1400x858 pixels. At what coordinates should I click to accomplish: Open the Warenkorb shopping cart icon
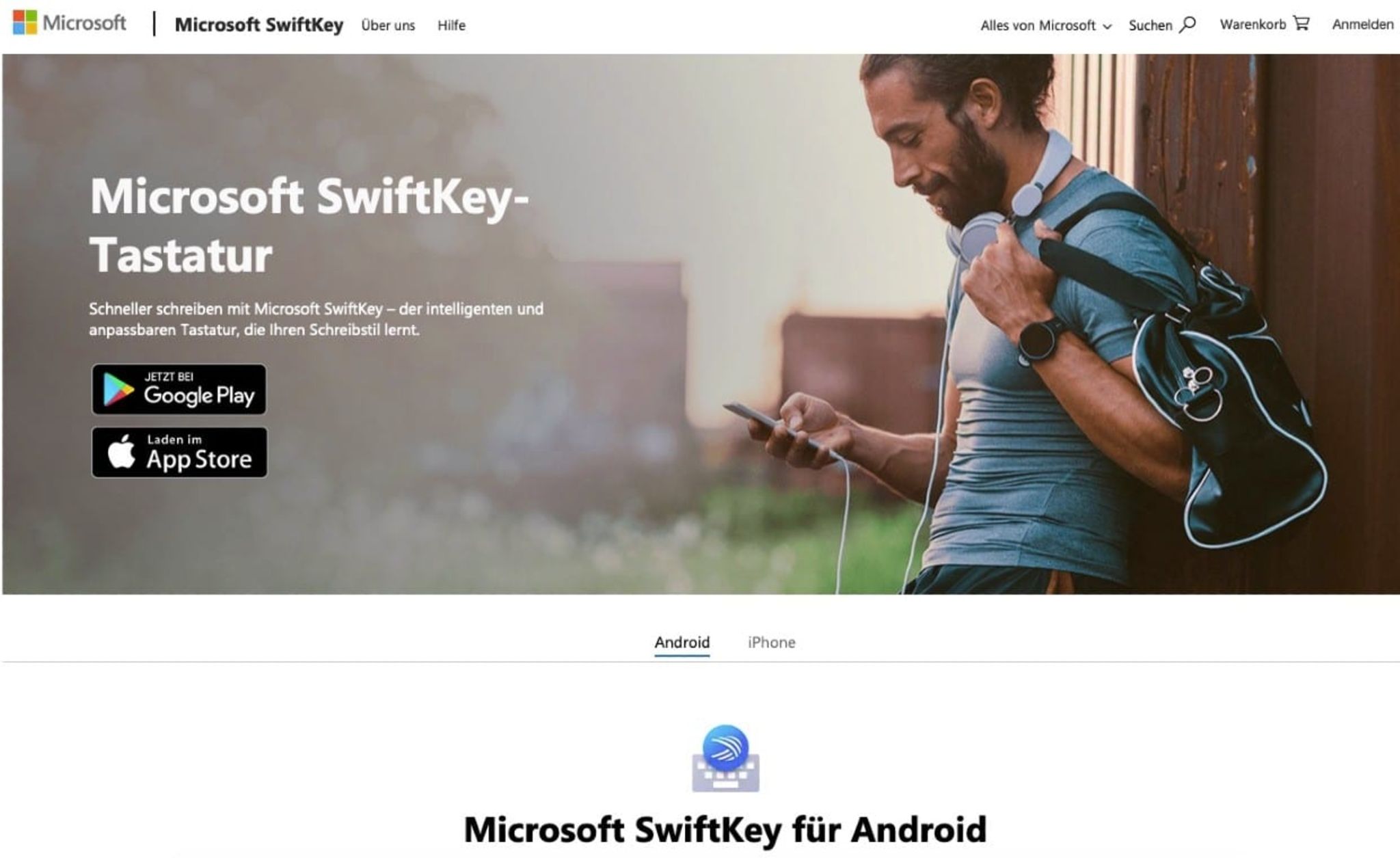tap(1302, 24)
